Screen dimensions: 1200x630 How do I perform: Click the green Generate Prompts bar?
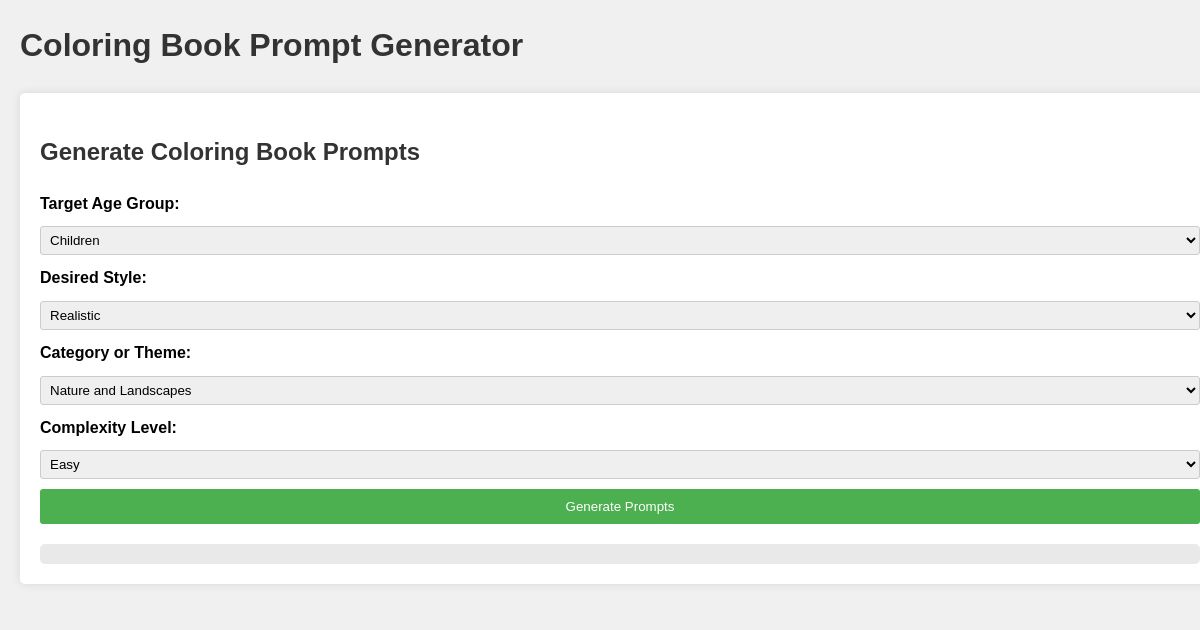point(619,506)
